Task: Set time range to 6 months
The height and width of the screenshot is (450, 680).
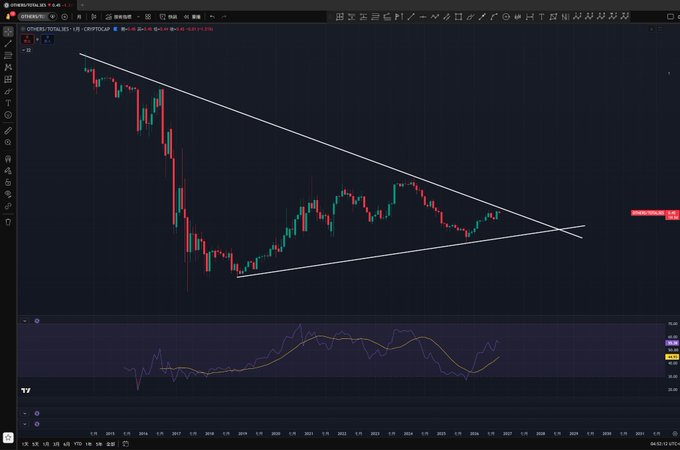Action: [67, 444]
